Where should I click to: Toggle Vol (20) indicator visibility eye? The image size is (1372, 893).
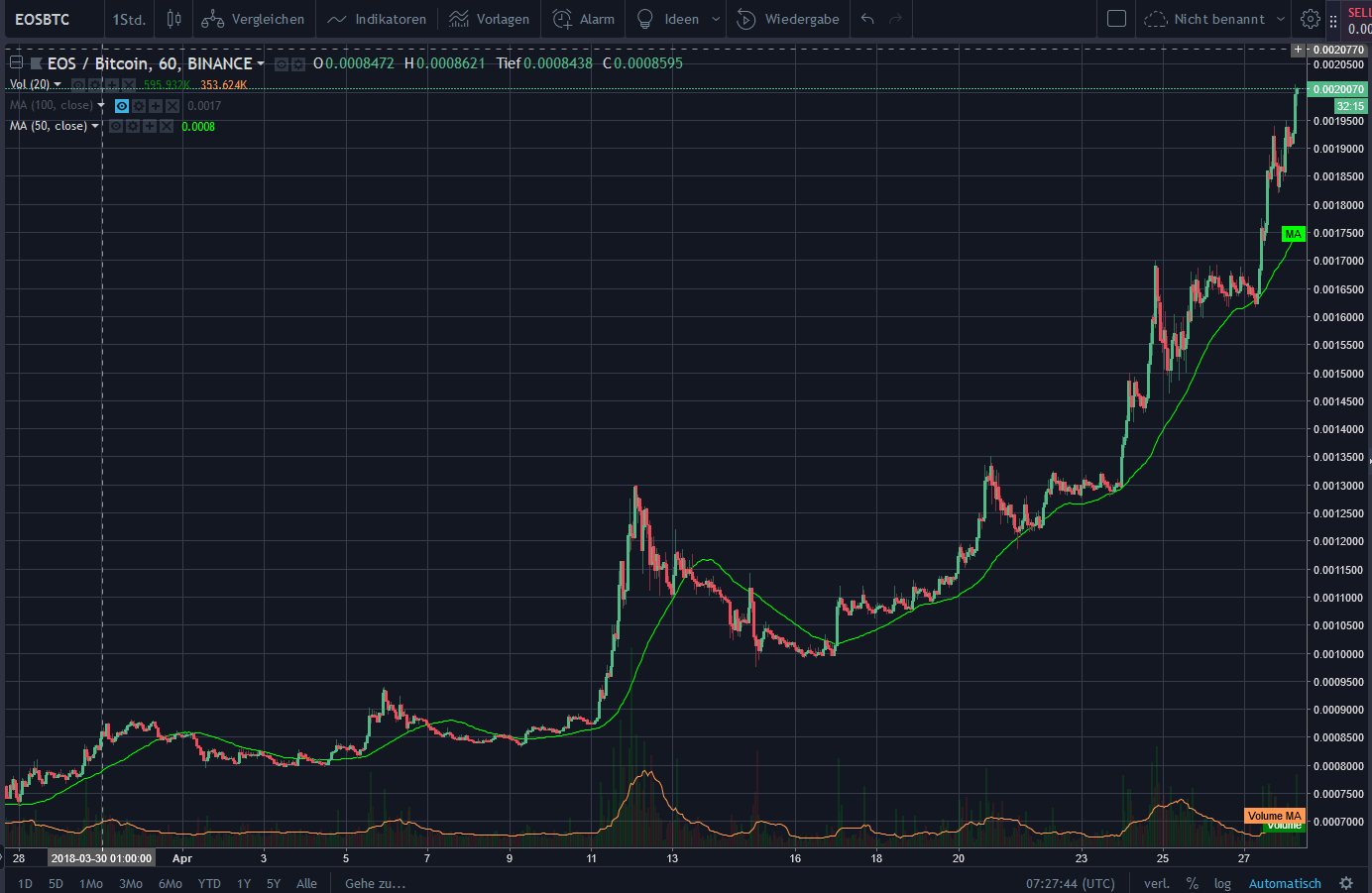[x=78, y=85]
